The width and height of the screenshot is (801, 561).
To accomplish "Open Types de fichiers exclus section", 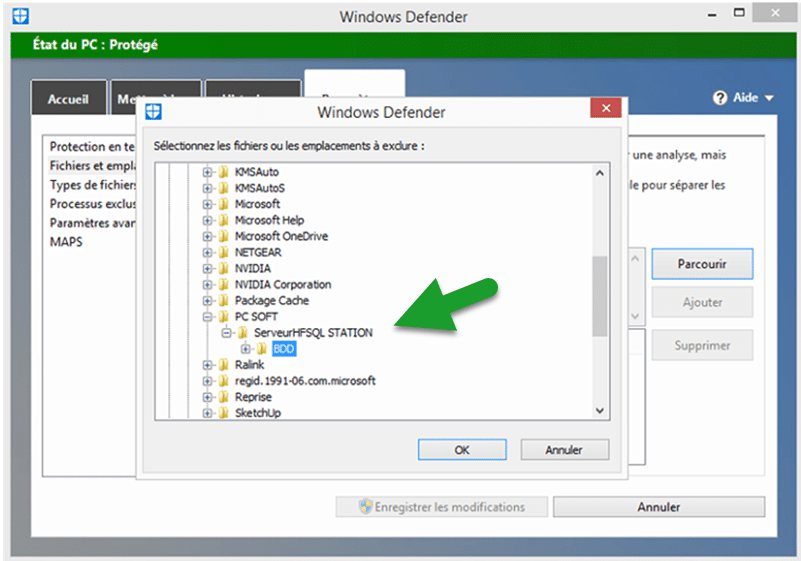I will click(x=92, y=185).
